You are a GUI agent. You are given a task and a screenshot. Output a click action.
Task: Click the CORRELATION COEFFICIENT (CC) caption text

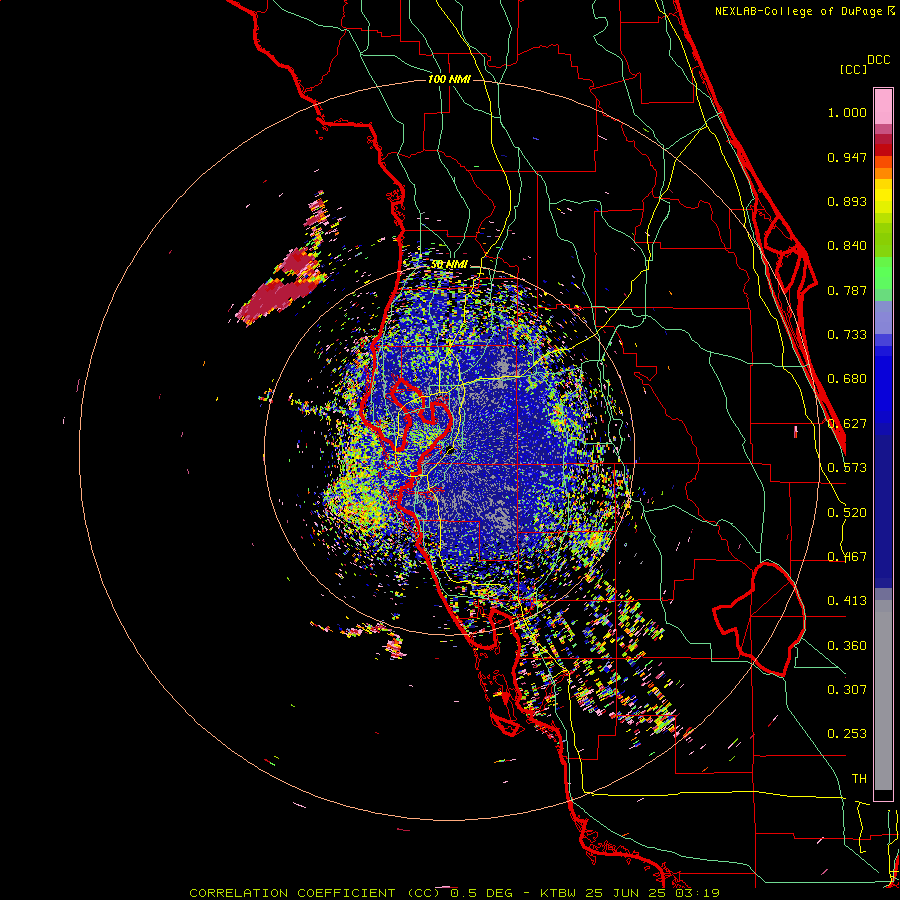[315, 893]
